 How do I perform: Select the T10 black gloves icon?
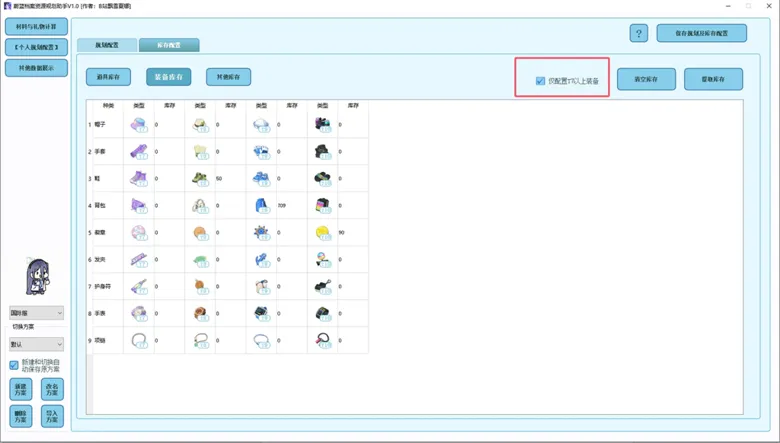coord(323,151)
